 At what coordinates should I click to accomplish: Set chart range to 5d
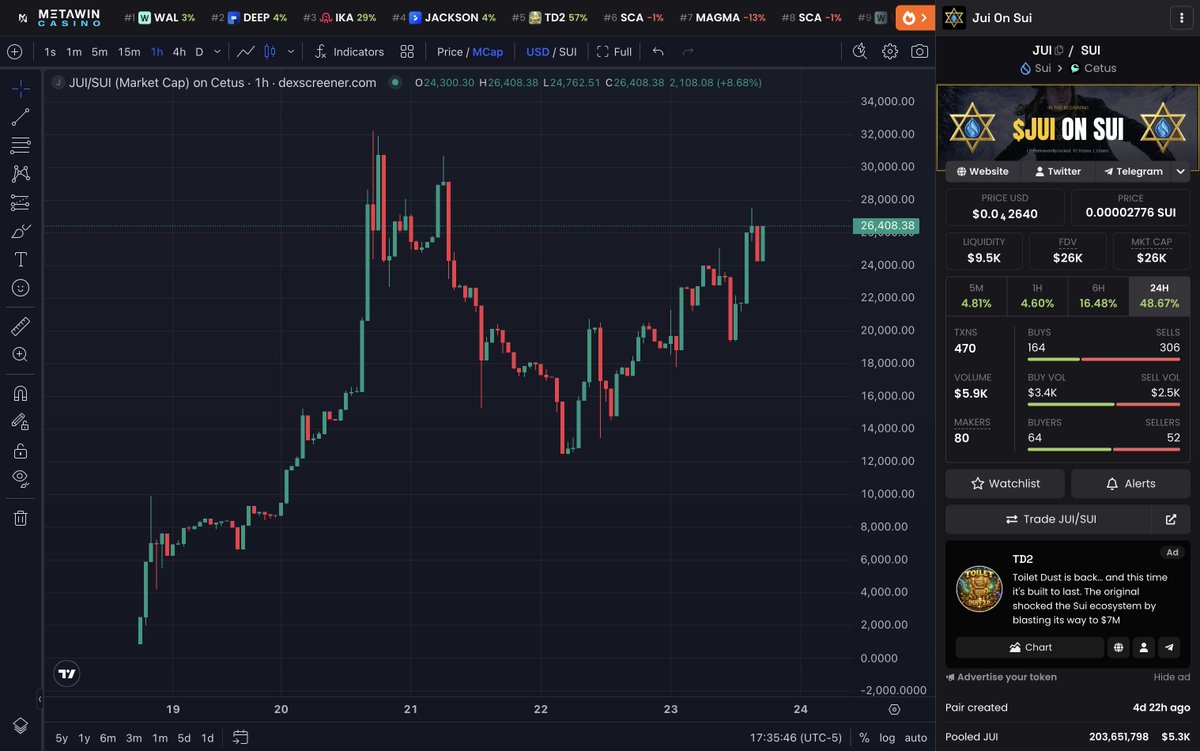click(184, 738)
